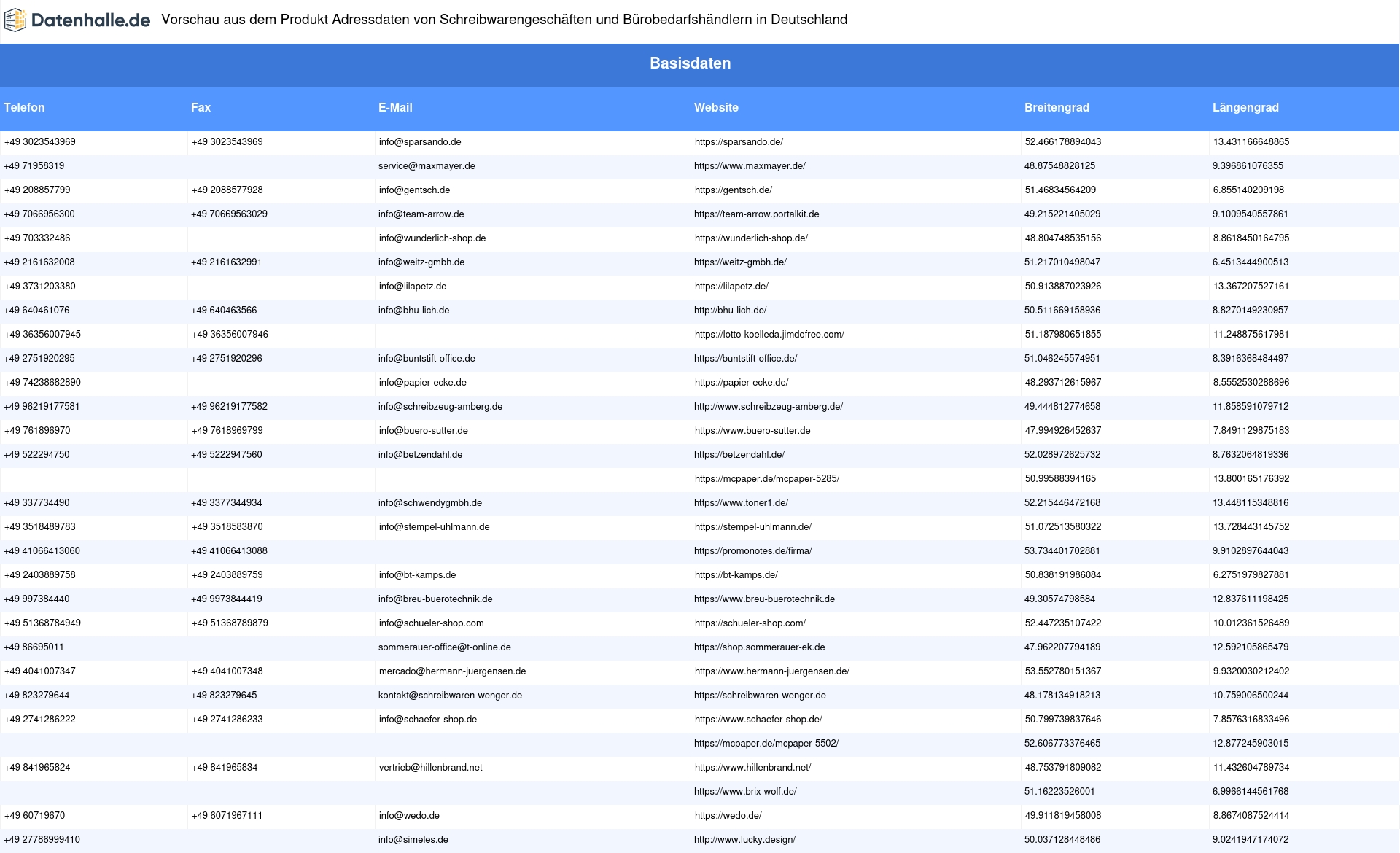Viewport: 1400px width, 853px height.
Task: Click longitude value 12.837611198425
Action: [x=1251, y=599]
